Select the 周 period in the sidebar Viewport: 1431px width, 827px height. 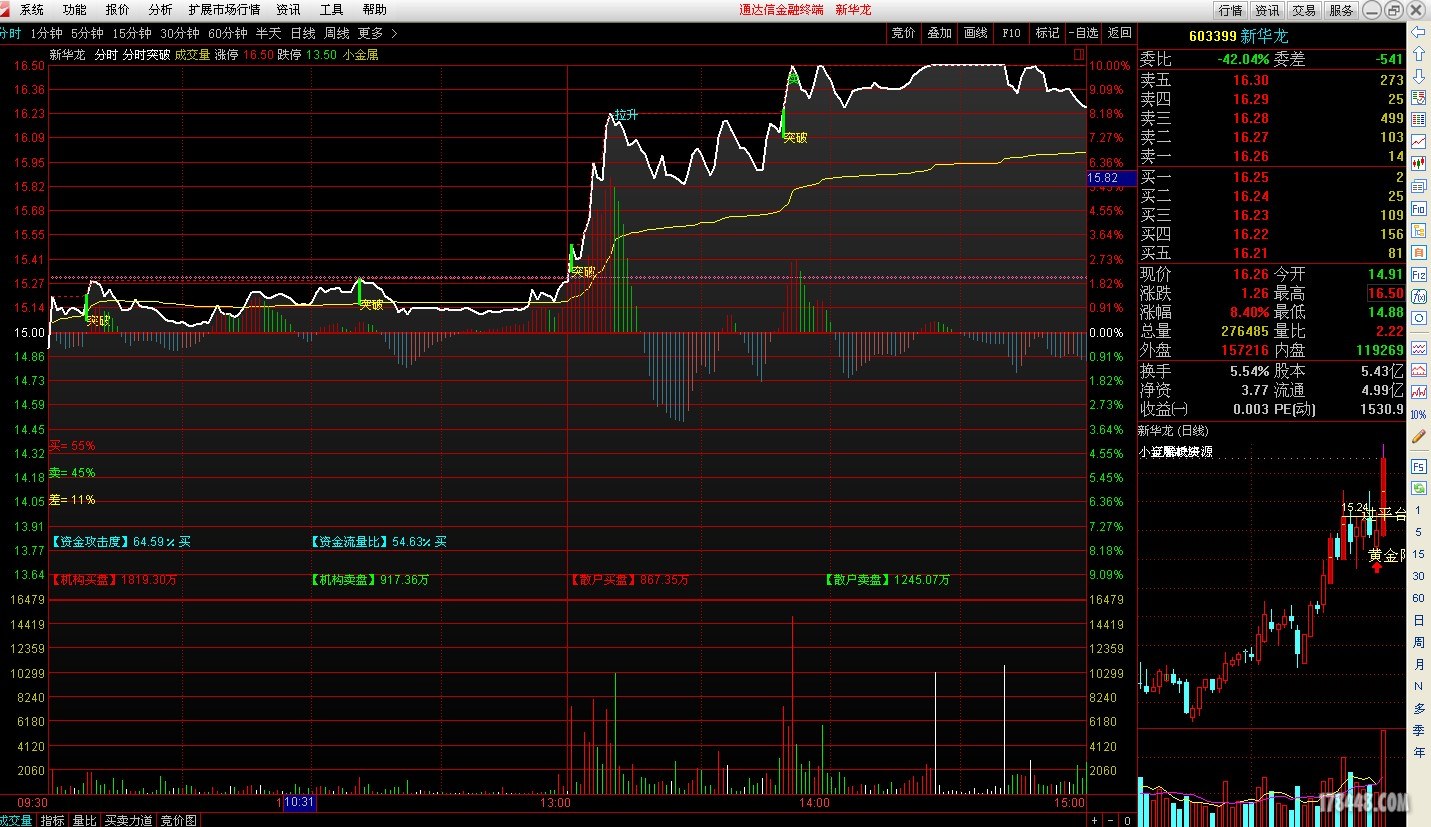(1418, 643)
